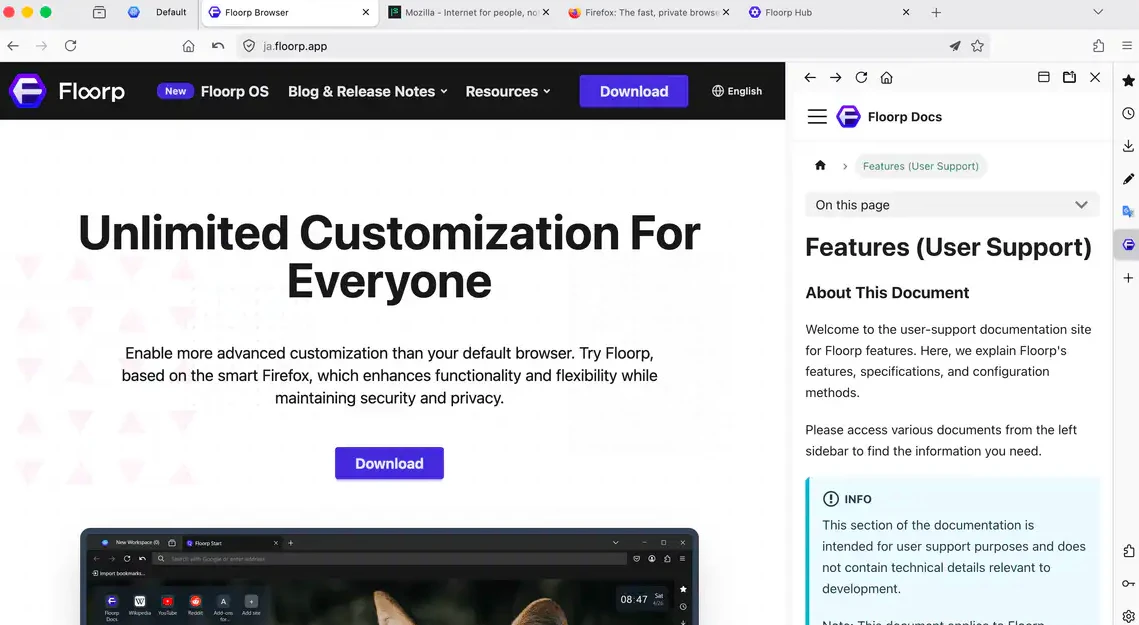Click Features (User Support) breadcrumb
Viewport: 1139px width, 625px height.
(x=920, y=166)
